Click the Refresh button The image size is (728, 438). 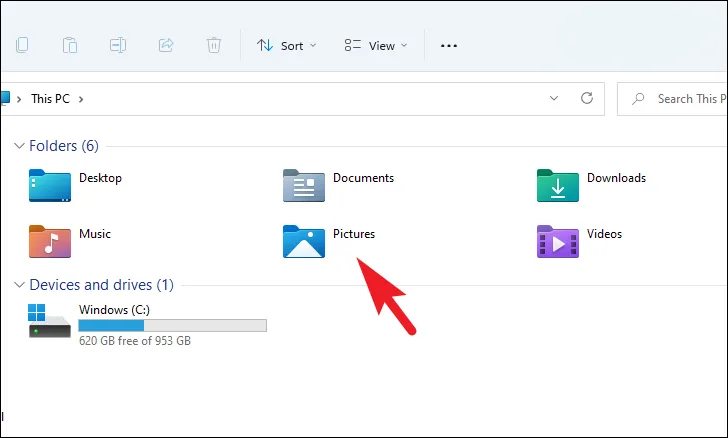pyautogui.click(x=587, y=98)
